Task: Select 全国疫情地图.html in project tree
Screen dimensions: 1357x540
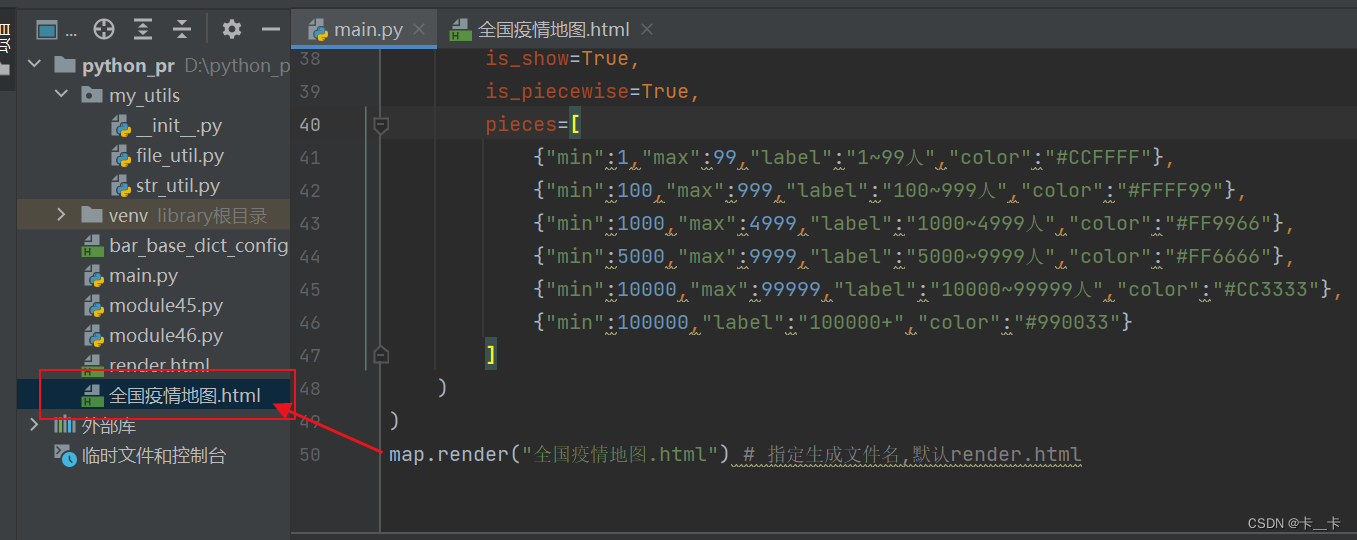Action: click(x=185, y=395)
